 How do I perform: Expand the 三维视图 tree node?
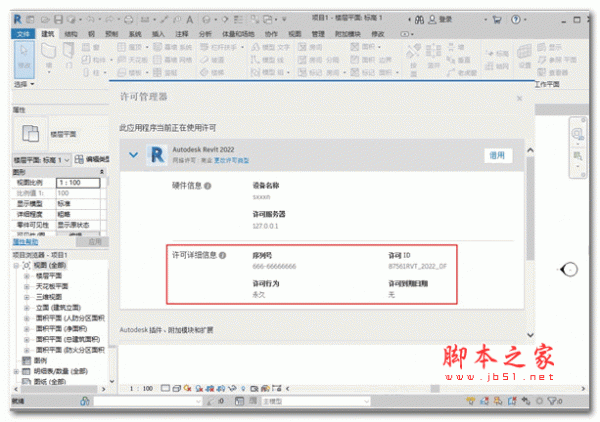pyautogui.click(x=27, y=297)
